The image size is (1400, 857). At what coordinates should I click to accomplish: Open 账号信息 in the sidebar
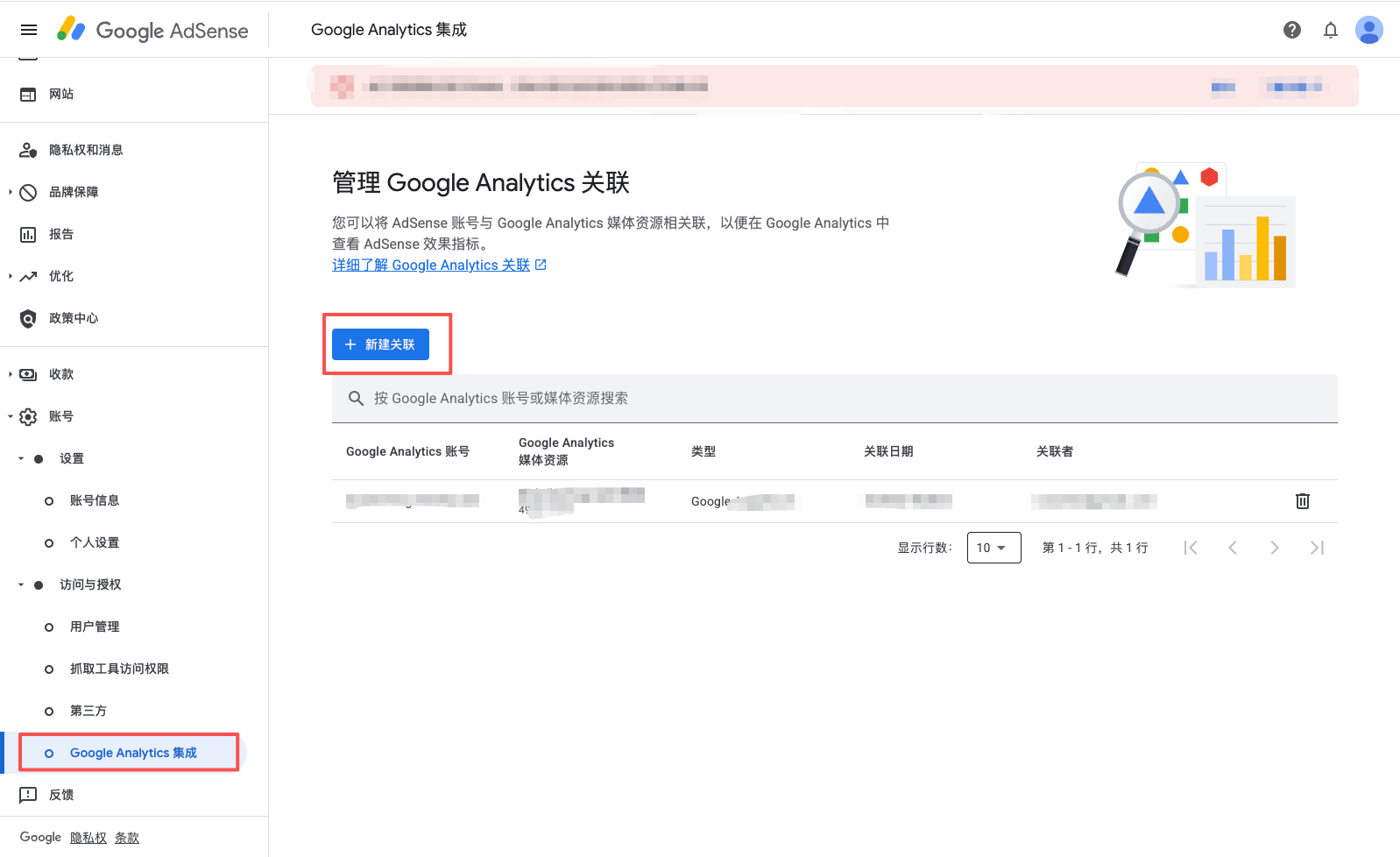[x=95, y=500]
